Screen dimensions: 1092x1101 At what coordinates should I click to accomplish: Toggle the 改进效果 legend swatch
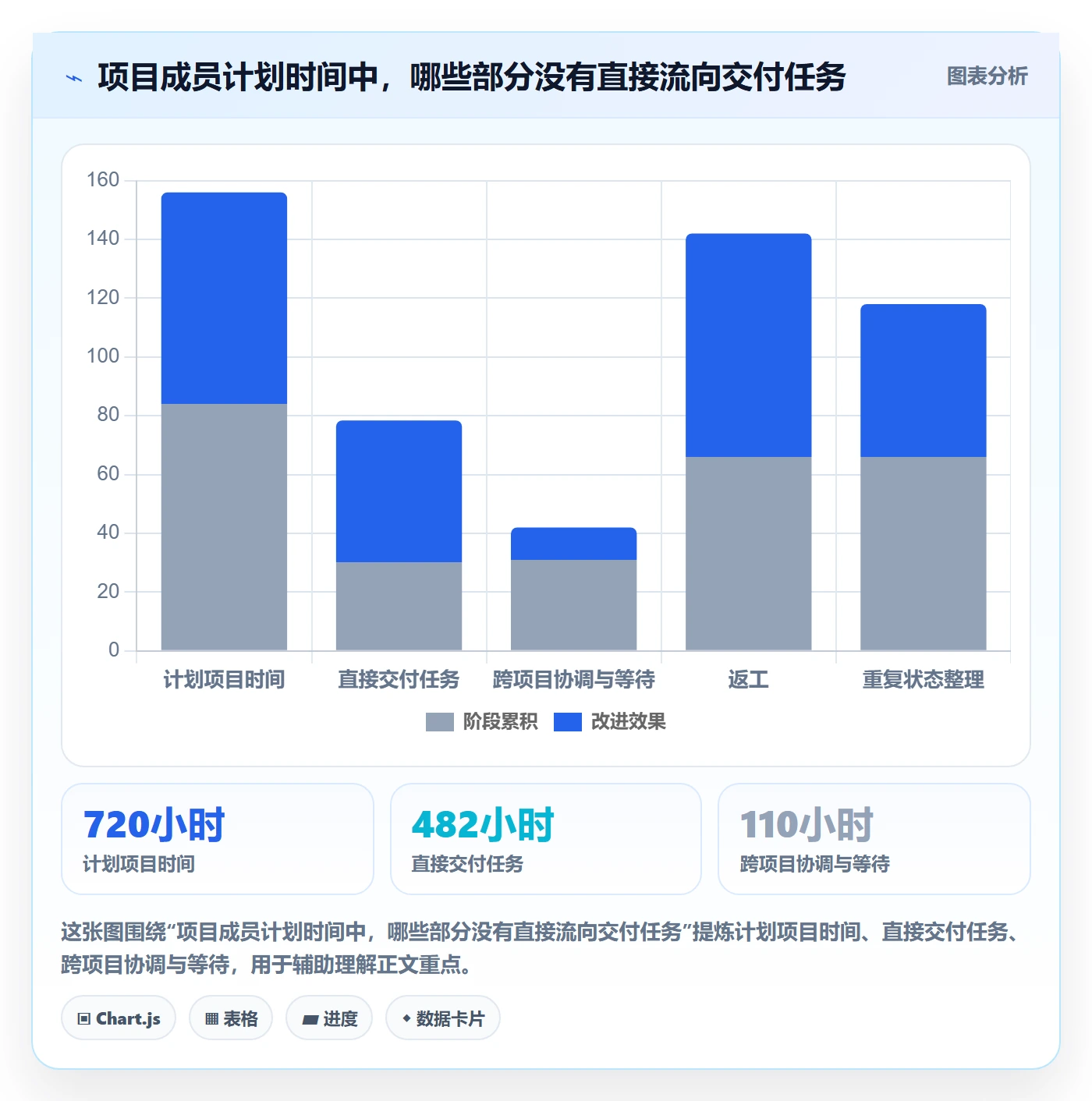(x=567, y=722)
